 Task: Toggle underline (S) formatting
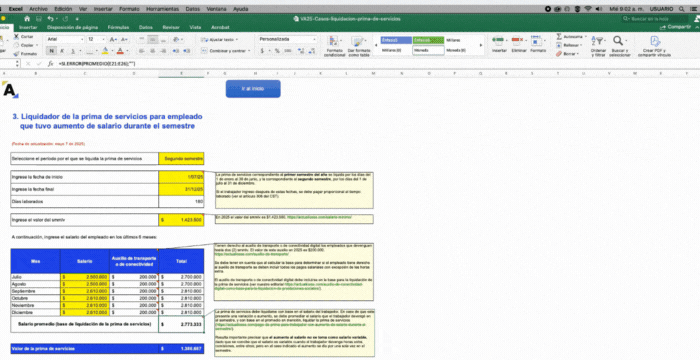(72, 51)
